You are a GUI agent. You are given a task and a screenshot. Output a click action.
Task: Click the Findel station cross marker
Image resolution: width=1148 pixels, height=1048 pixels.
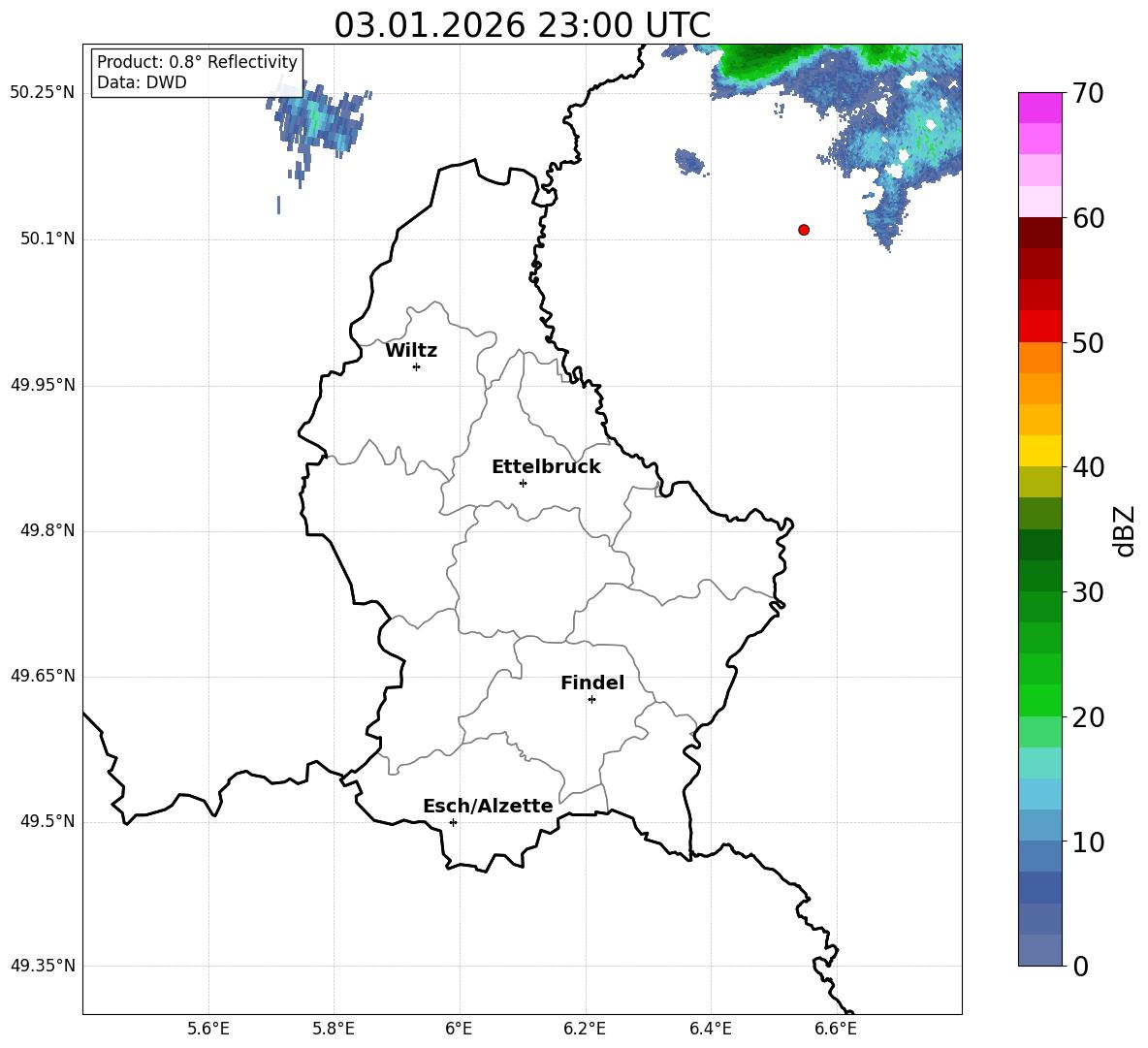(591, 700)
